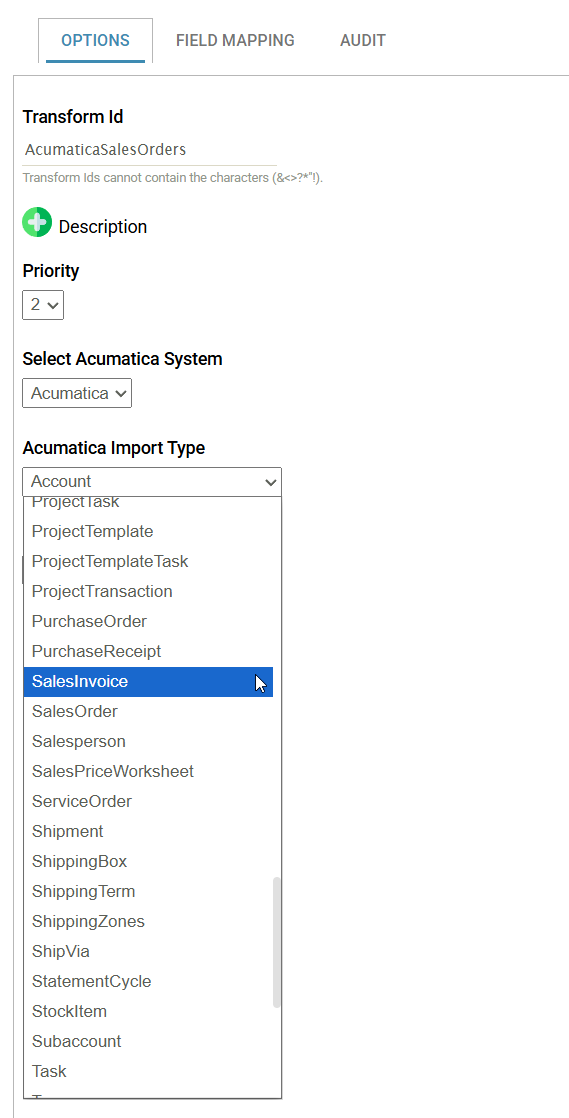Select PurchaseOrder import type
This screenshot has height=1118, width=569.
pos(148,622)
